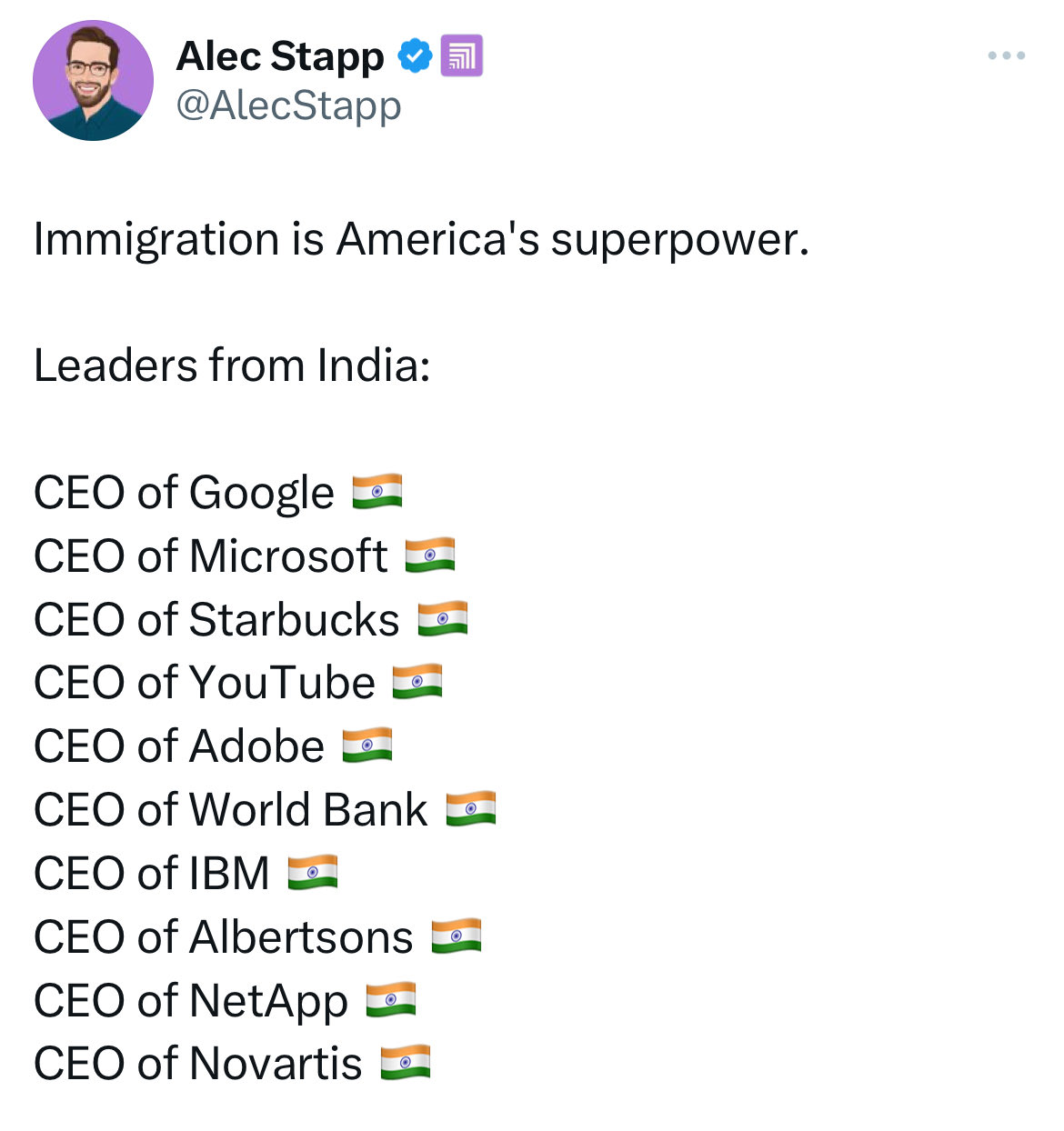Click the "Leaders from India:" line
Screen dimensions: 1064x1131
pos(232,365)
